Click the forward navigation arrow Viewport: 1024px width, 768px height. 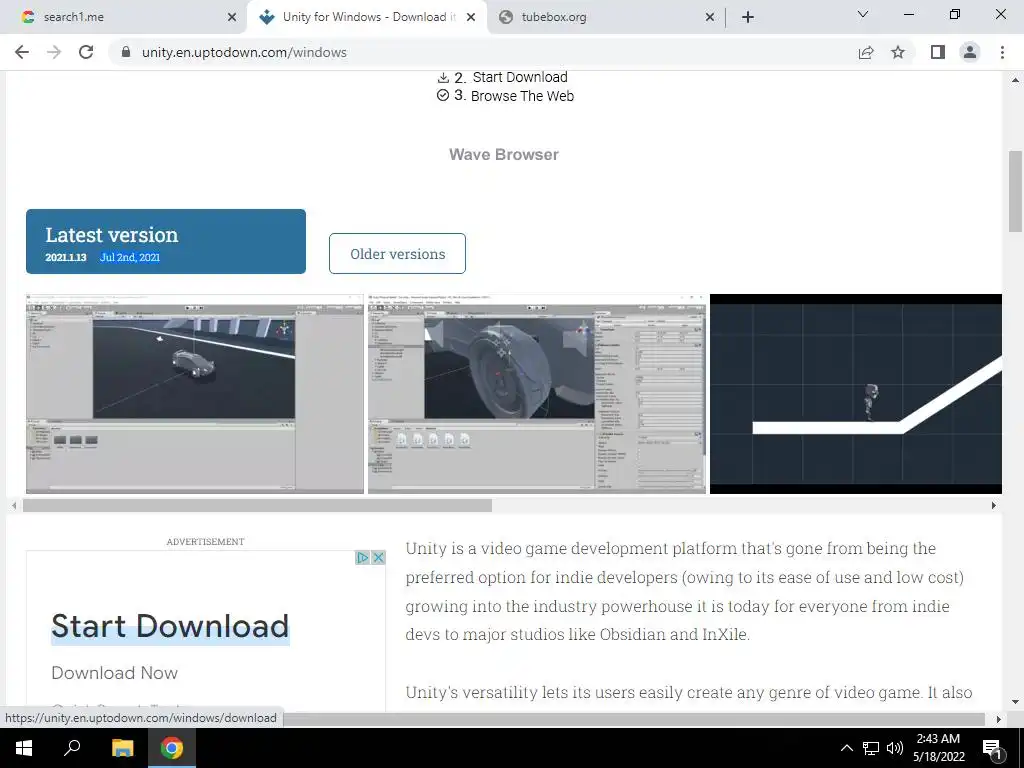(54, 52)
